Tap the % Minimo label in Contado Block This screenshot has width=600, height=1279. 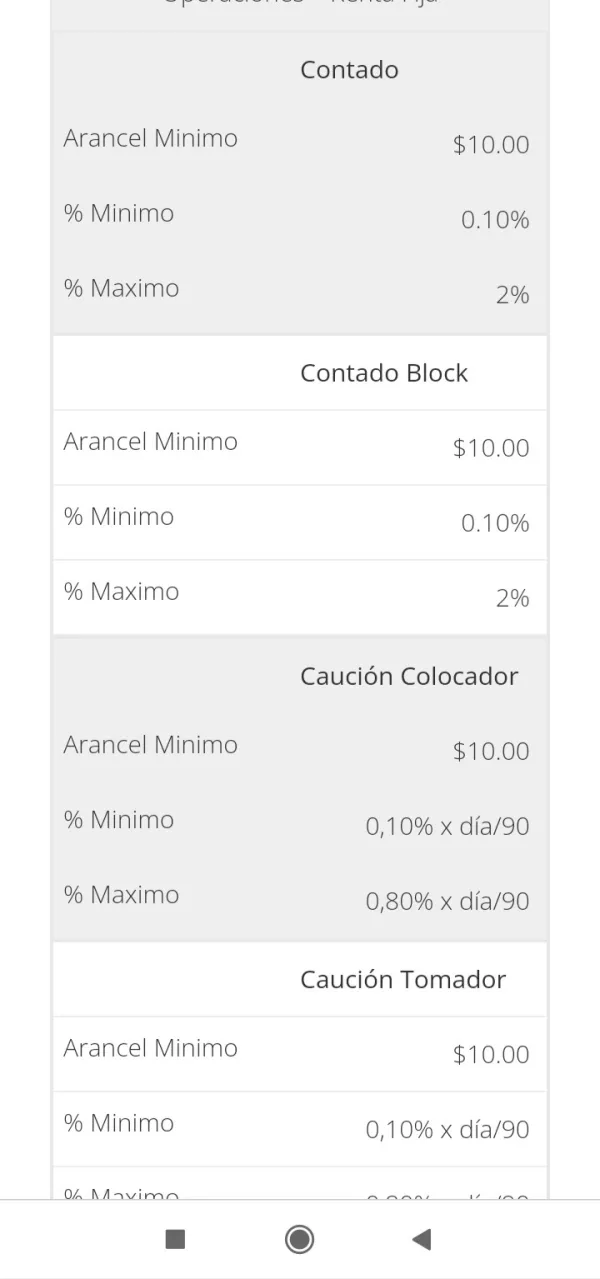pos(119,516)
